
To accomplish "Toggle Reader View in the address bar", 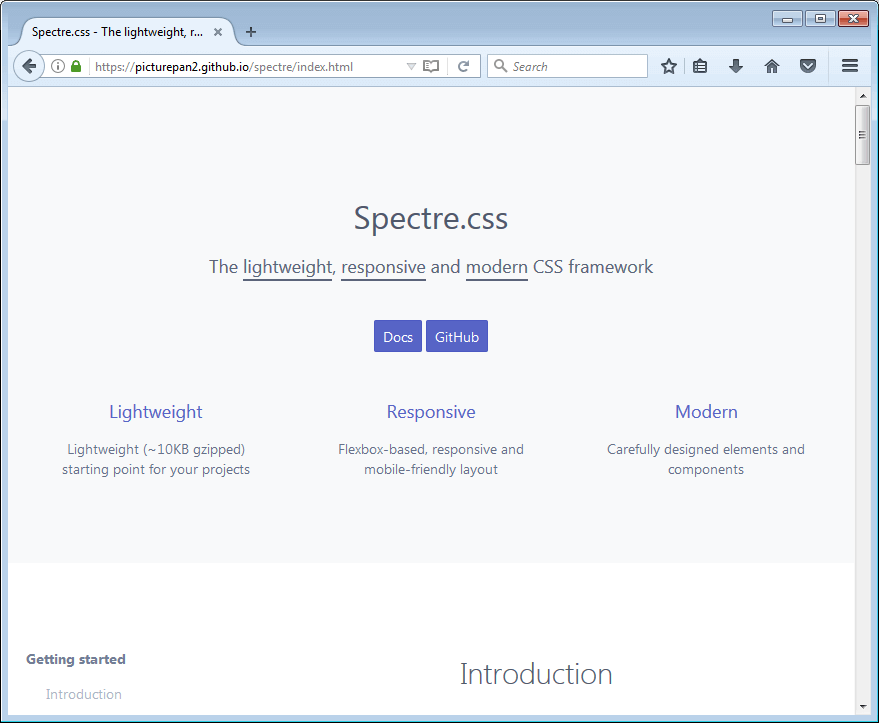I will (431, 66).
